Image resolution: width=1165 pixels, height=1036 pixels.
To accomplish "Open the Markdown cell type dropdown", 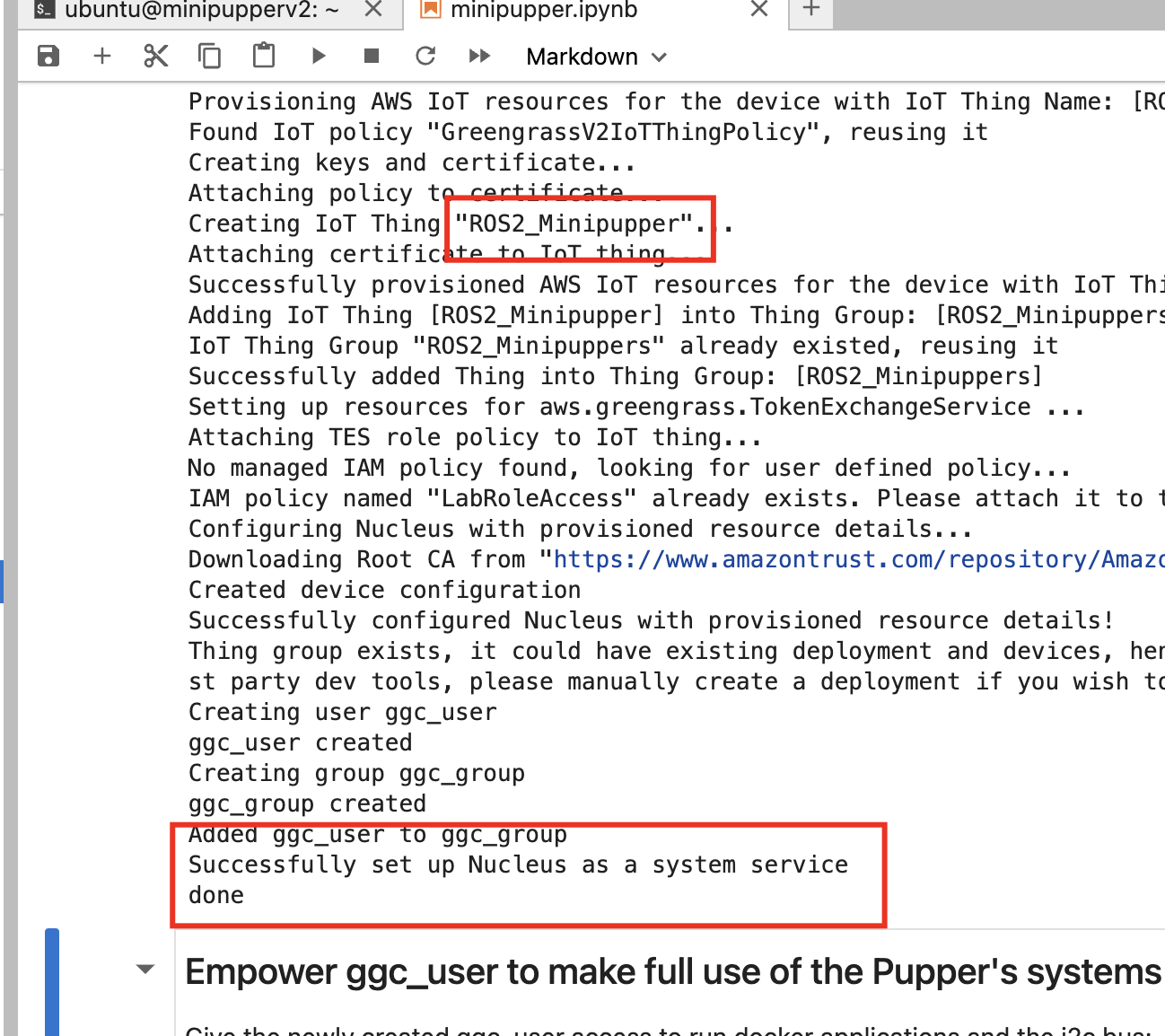I will 596,57.
